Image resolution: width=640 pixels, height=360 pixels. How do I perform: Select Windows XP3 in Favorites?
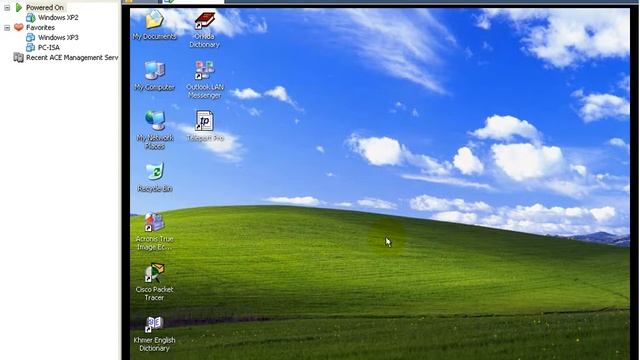click(x=58, y=38)
